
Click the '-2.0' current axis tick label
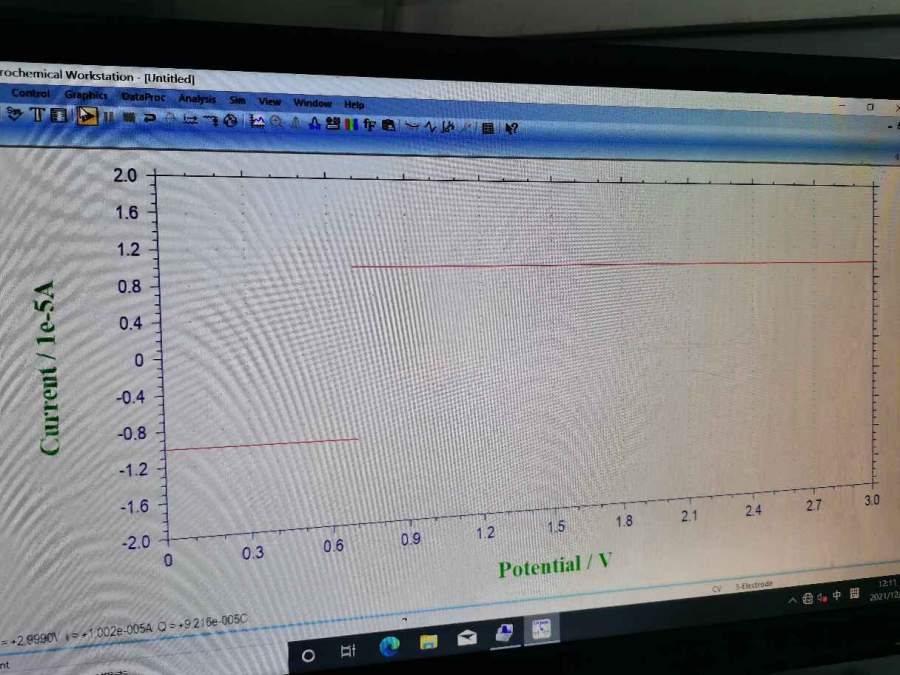click(x=135, y=542)
